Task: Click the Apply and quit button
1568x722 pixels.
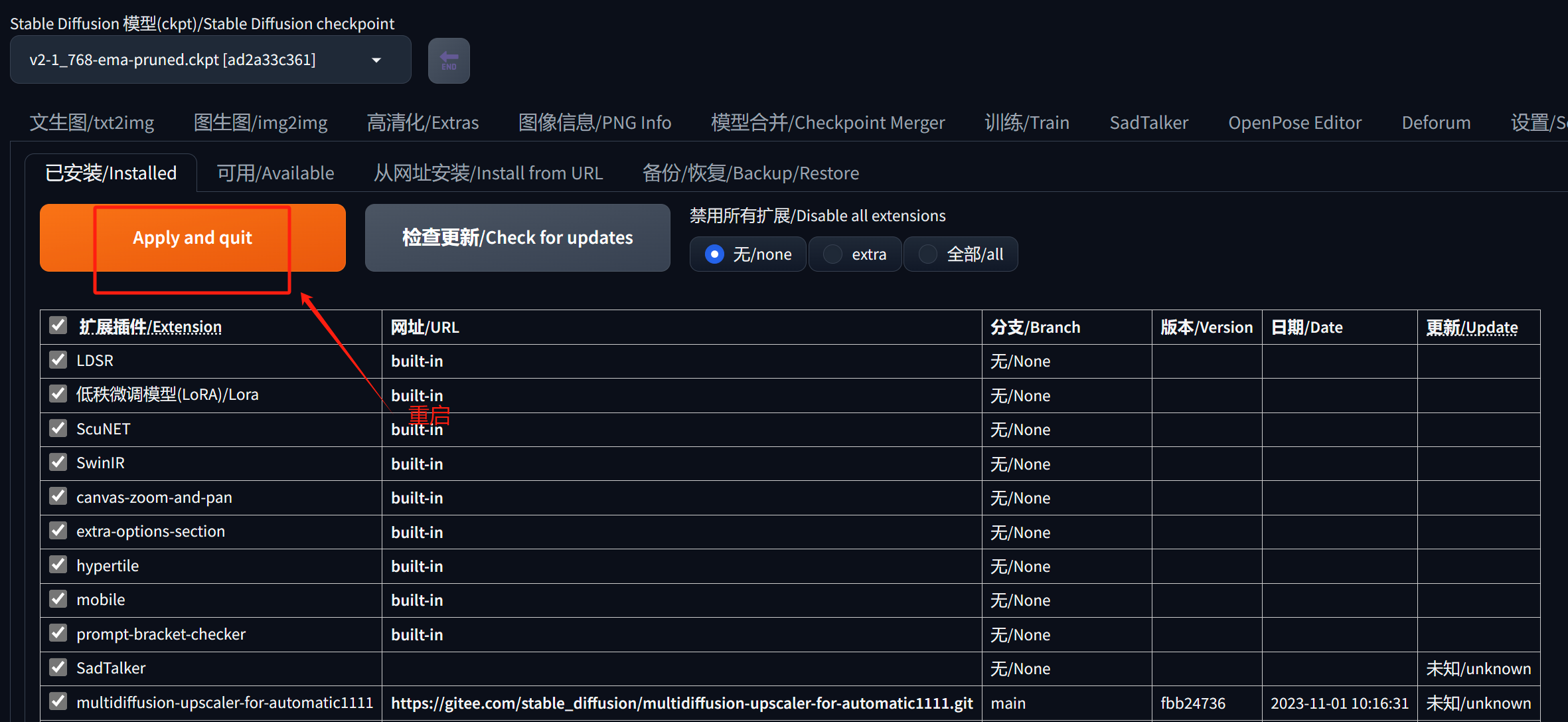Action: pos(193,238)
